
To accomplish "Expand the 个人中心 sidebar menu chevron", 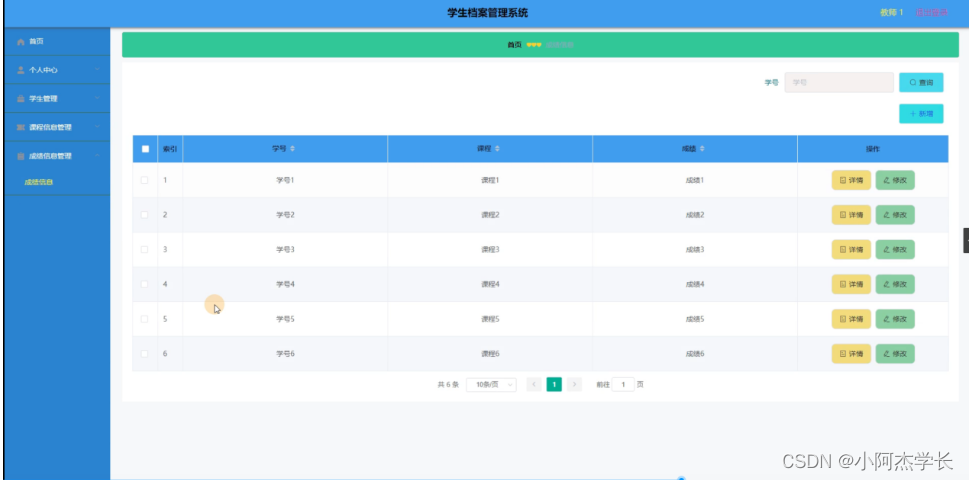I will pyautogui.click(x=97, y=70).
